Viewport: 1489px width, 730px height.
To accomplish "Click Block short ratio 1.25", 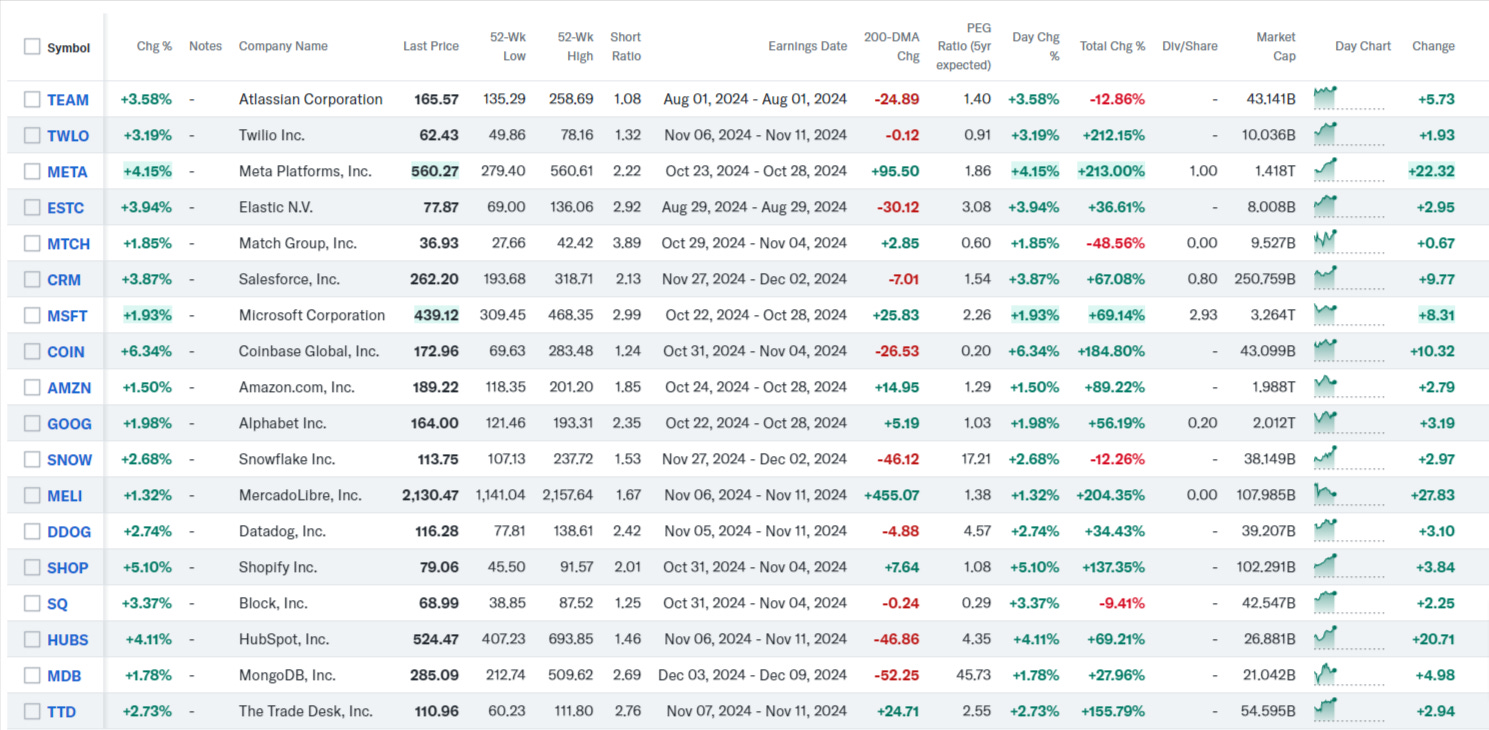I will coord(627,603).
